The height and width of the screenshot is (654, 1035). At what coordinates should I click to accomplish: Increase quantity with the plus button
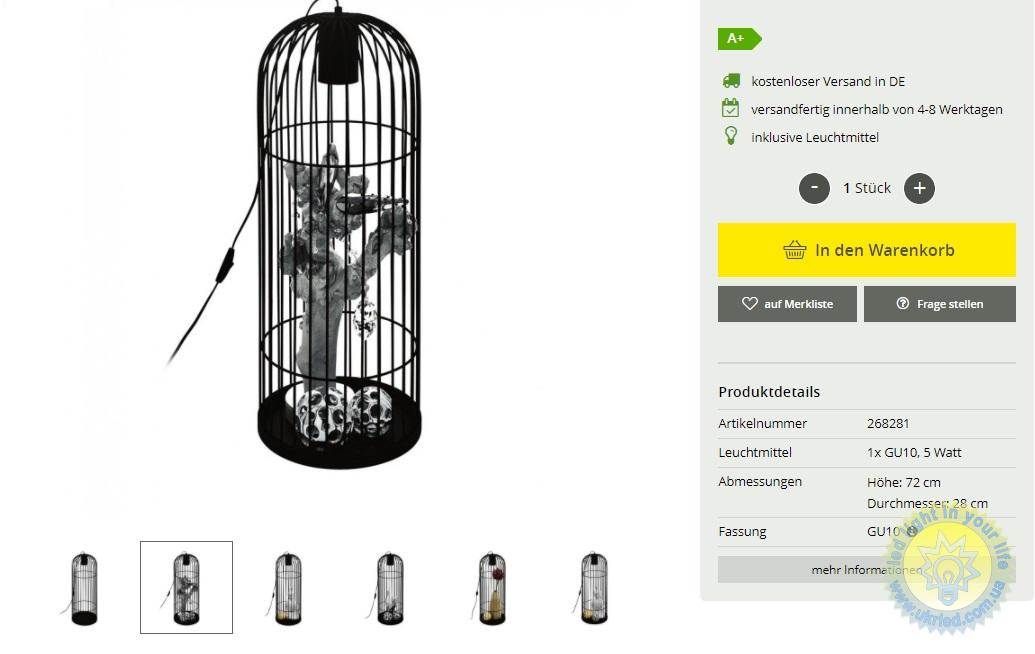point(919,188)
